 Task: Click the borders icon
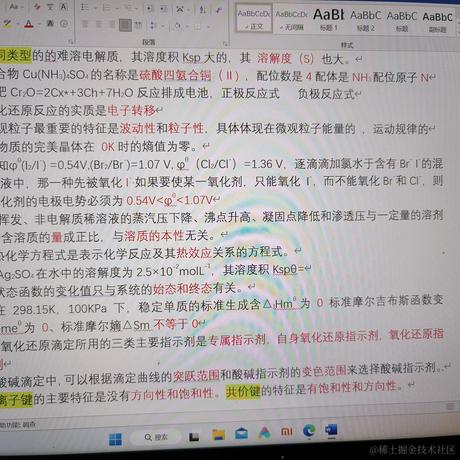[x=198, y=27]
